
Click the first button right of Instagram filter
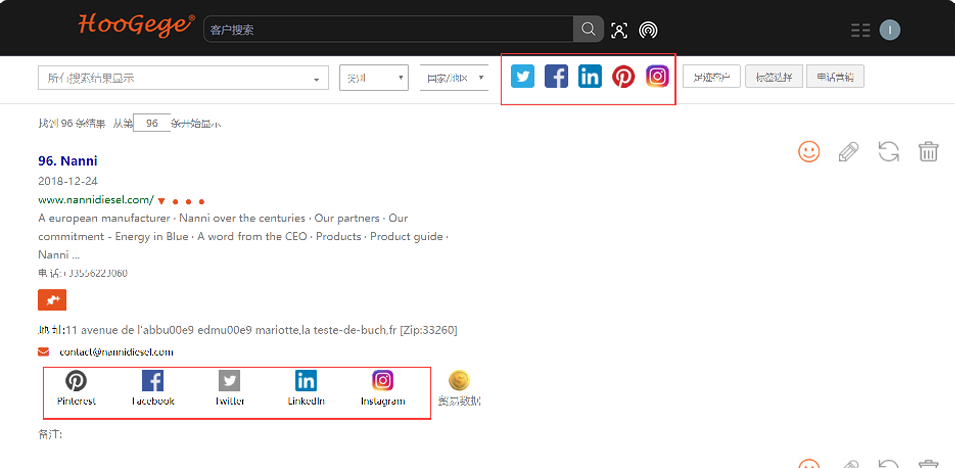[x=711, y=77]
